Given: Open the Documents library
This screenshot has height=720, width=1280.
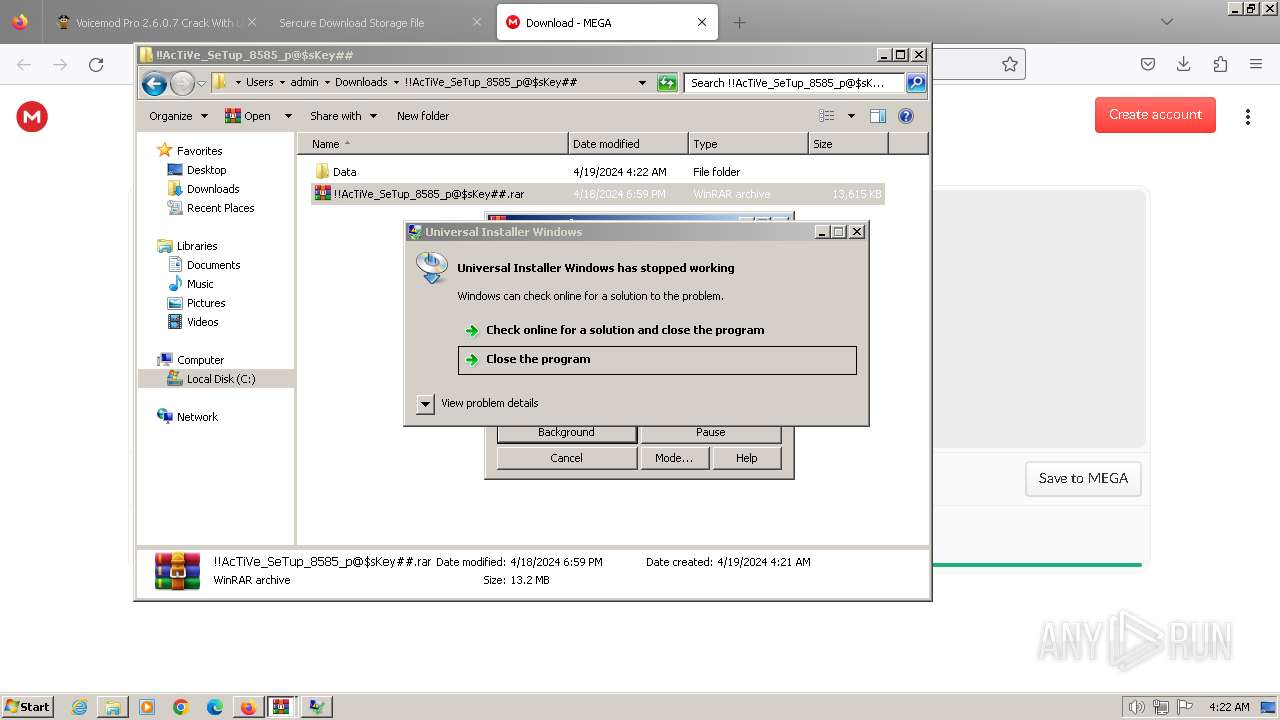Looking at the screenshot, I should pyautogui.click(x=213, y=265).
